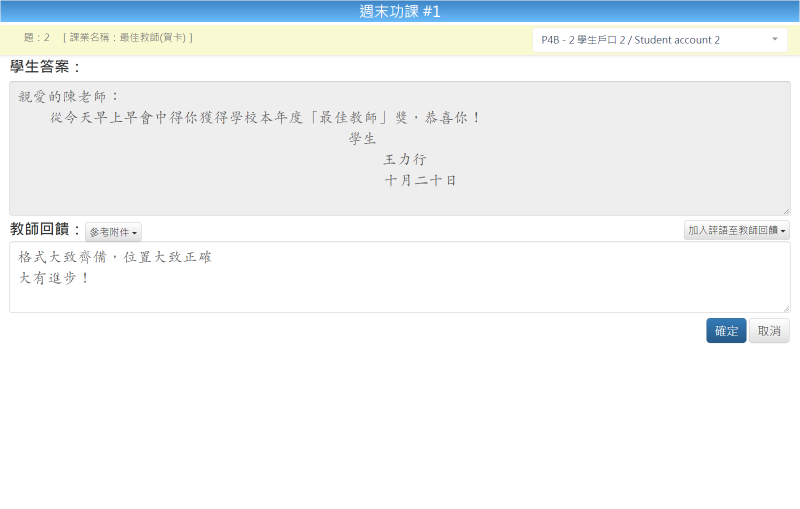The height and width of the screenshot is (509, 800).
Task: Open the Student account 2 selector dropdown
Action: (659, 40)
